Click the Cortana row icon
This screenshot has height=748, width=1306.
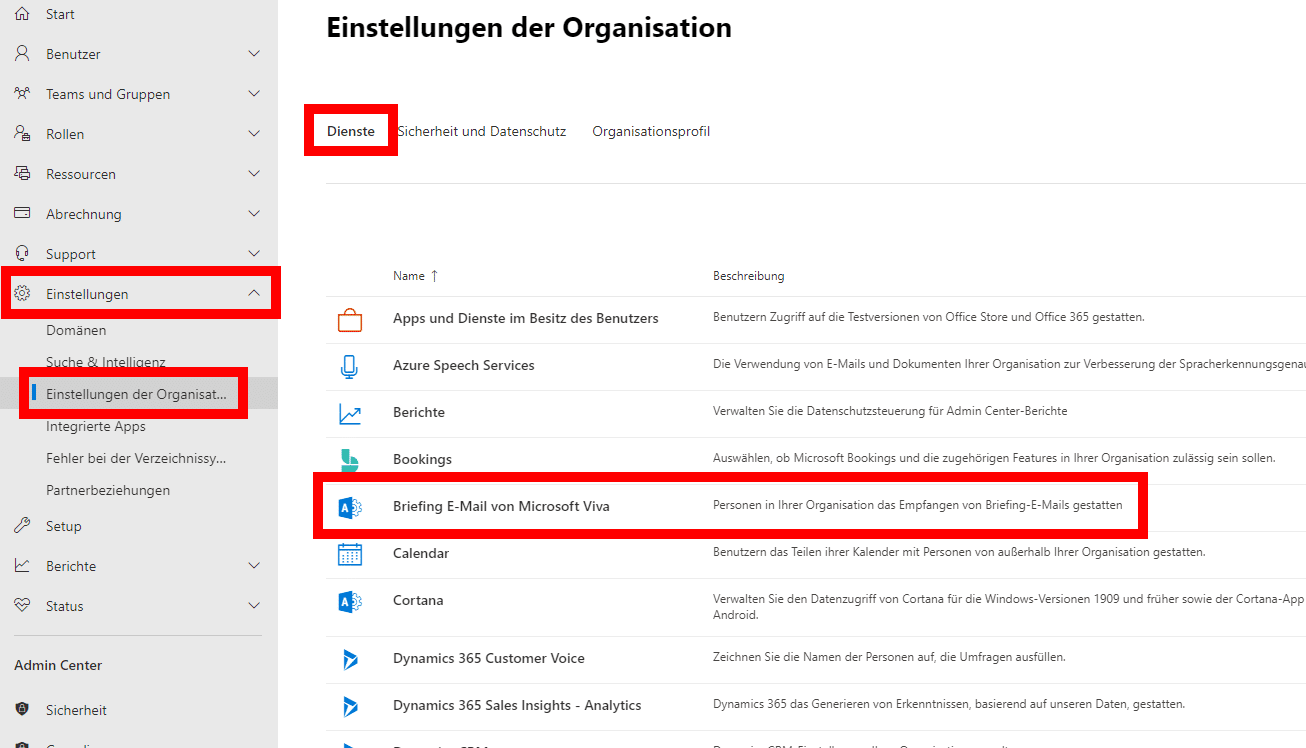click(x=350, y=601)
